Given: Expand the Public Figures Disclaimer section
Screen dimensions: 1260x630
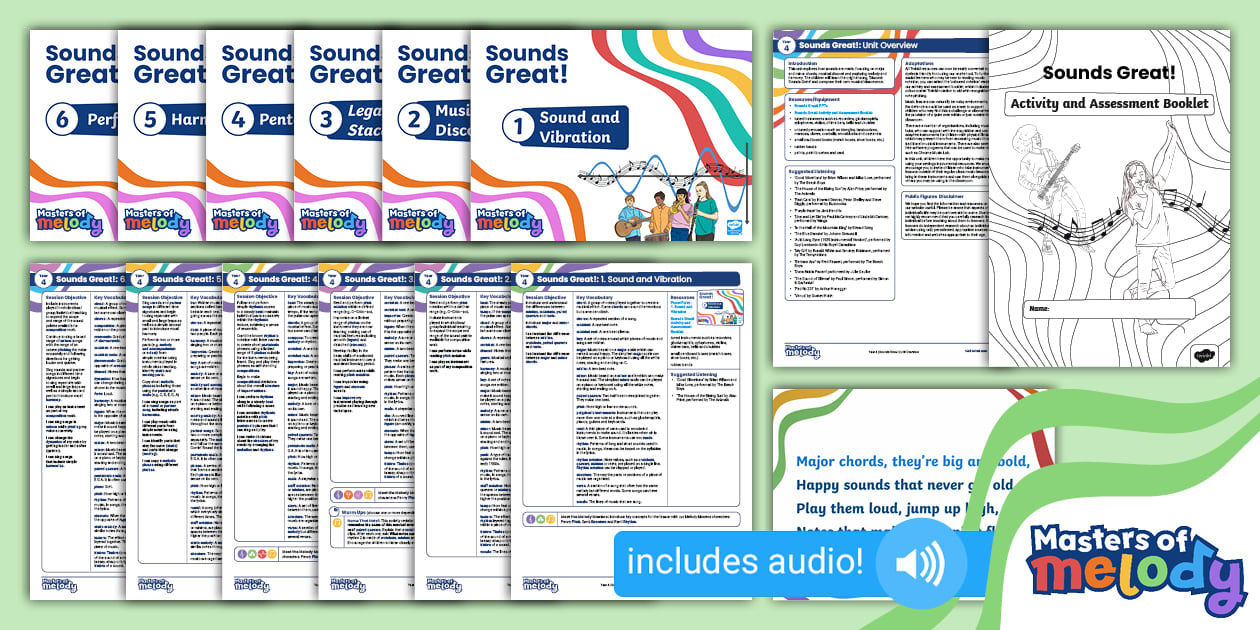Looking at the screenshot, I should [937, 195].
